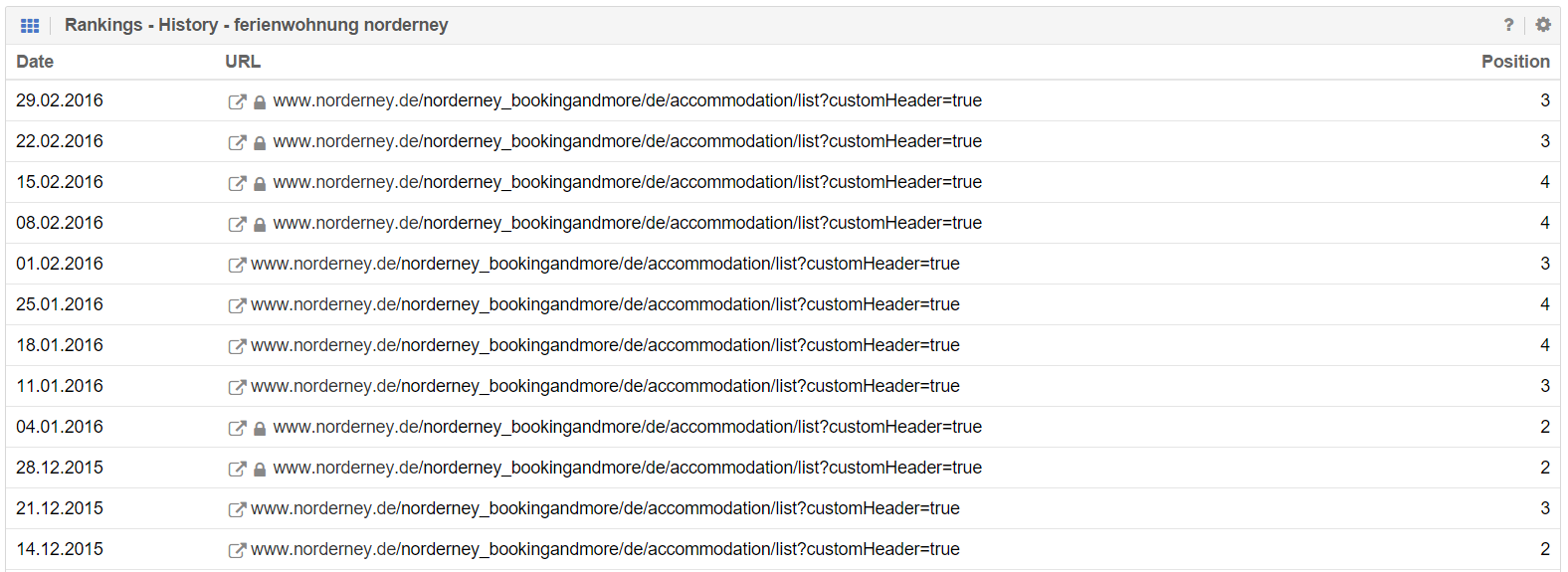Click external link icon for 01.02.2016 row
1568x572 pixels.
point(237,265)
